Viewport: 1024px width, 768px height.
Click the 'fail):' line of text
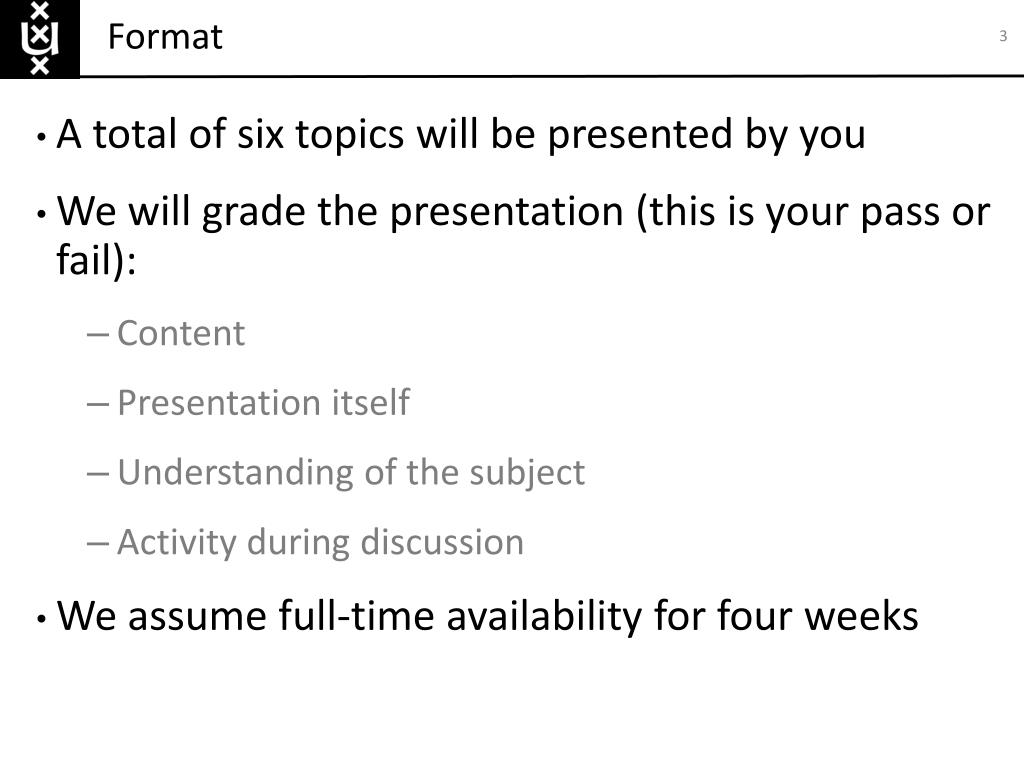click(x=96, y=261)
